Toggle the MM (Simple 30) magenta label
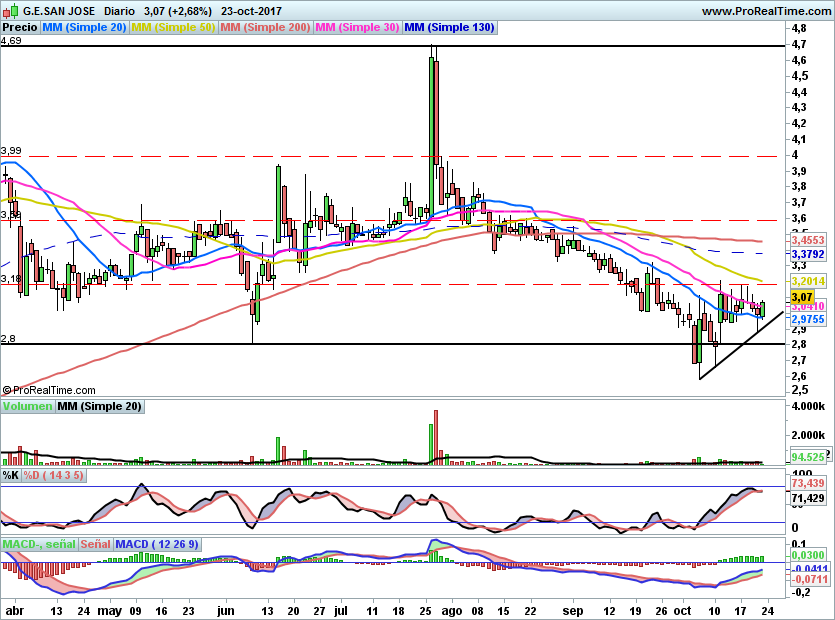 357,28
